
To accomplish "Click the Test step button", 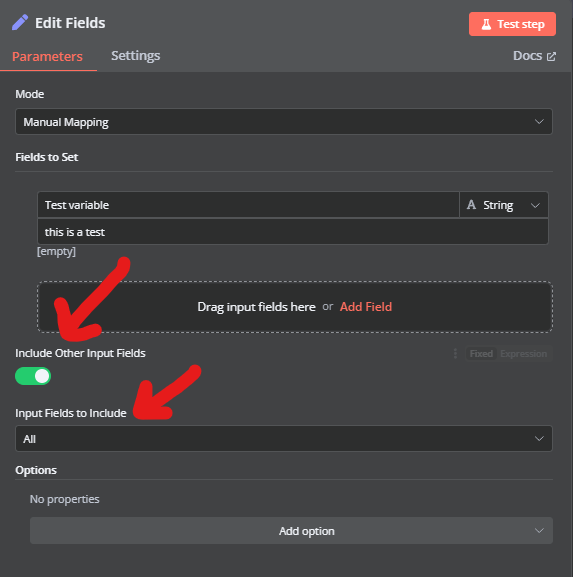I will 512,24.
